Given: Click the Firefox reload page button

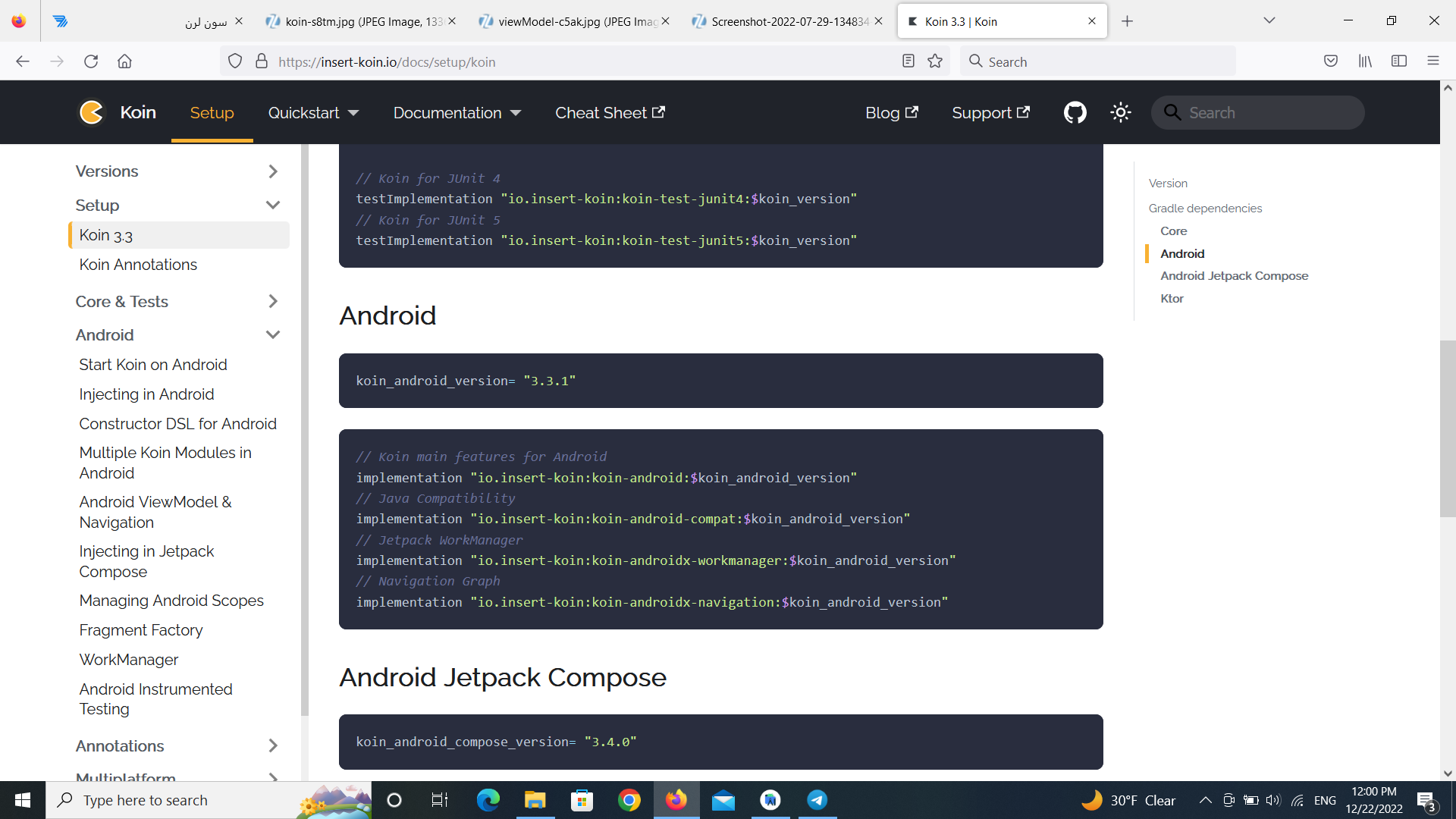Looking at the screenshot, I should pos(91,61).
